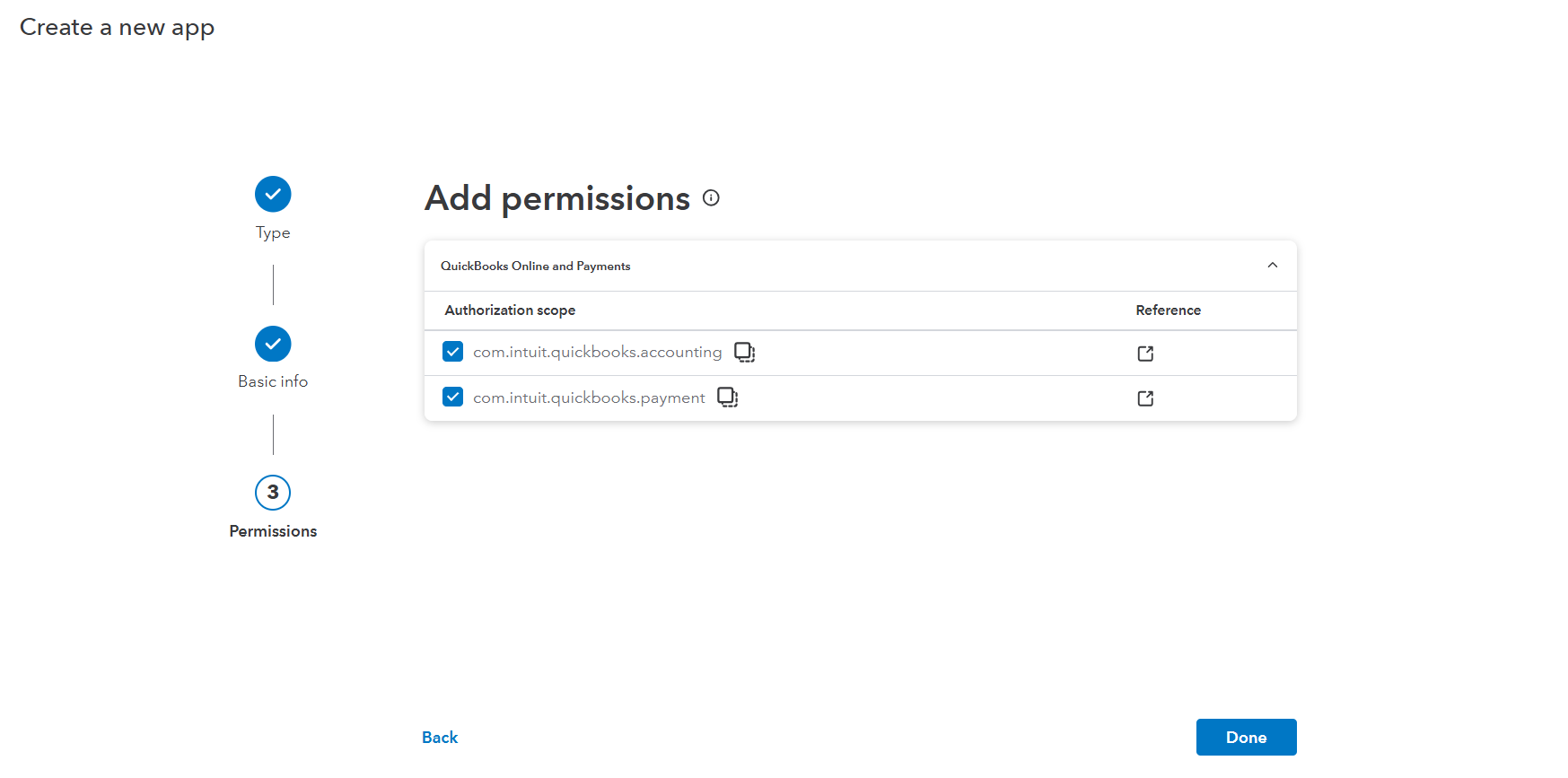Collapse the section using the chevron arrow
Image resolution: width=1568 pixels, height=778 pixels.
[1272, 266]
